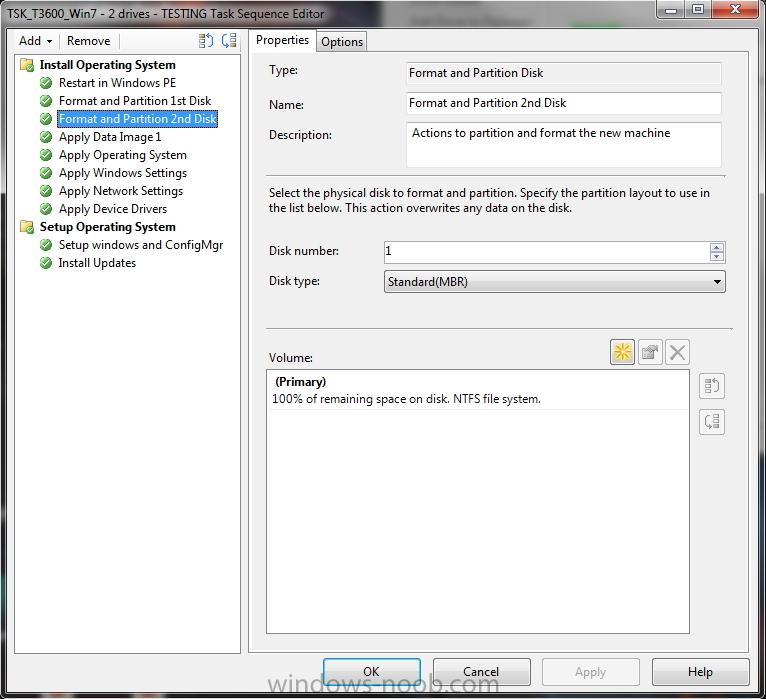This screenshot has width=766, height=699.
Task: Click green check icon beside Apply Windows Settings
Action: pyautogui.click(x=46, y=173)
